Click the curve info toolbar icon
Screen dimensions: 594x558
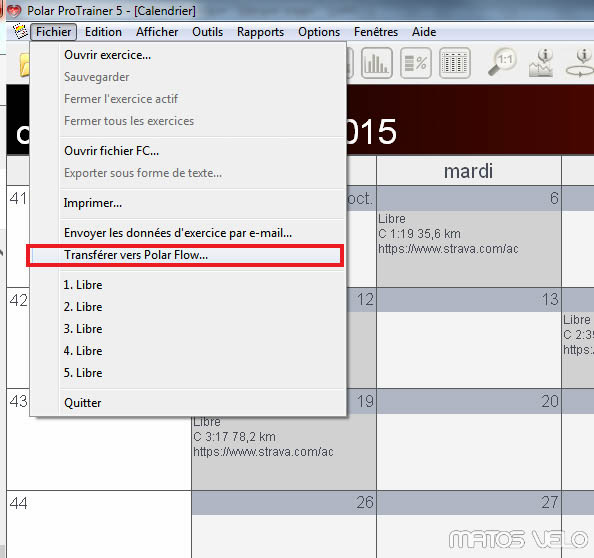pyautogui.click(x=541, y=63)
